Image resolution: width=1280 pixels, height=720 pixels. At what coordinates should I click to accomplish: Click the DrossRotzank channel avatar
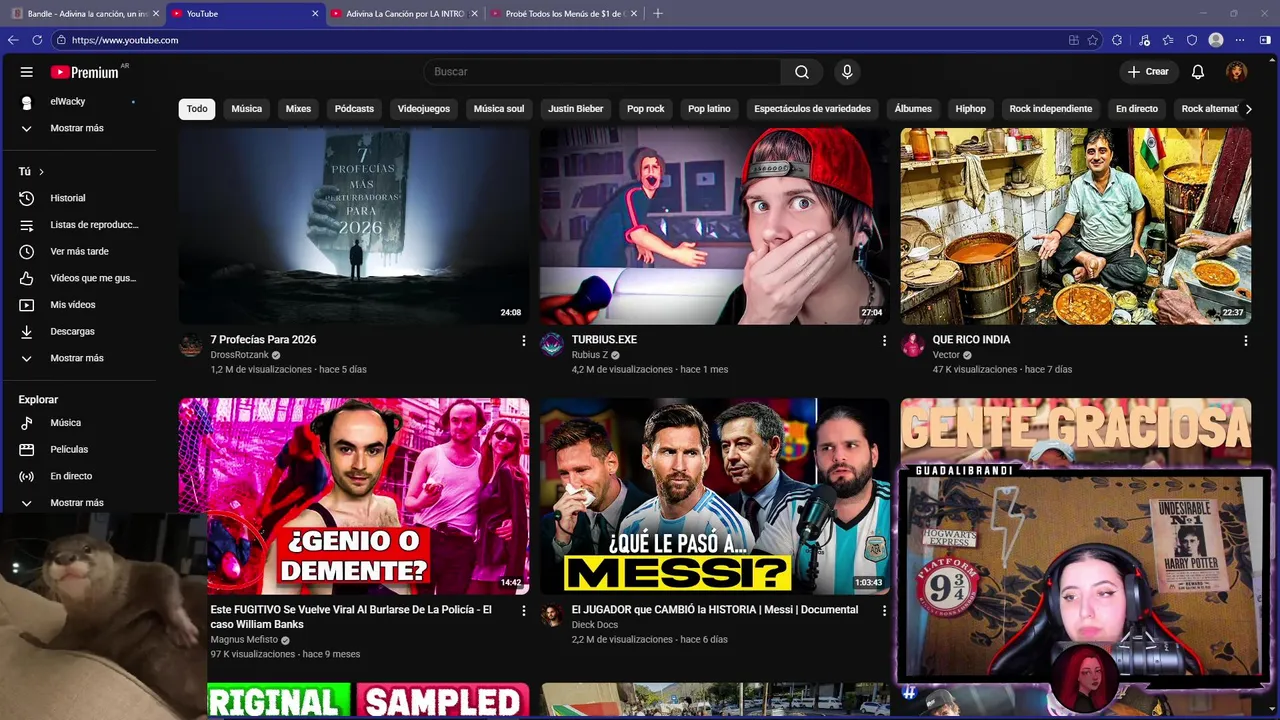[x=191, y=345]
